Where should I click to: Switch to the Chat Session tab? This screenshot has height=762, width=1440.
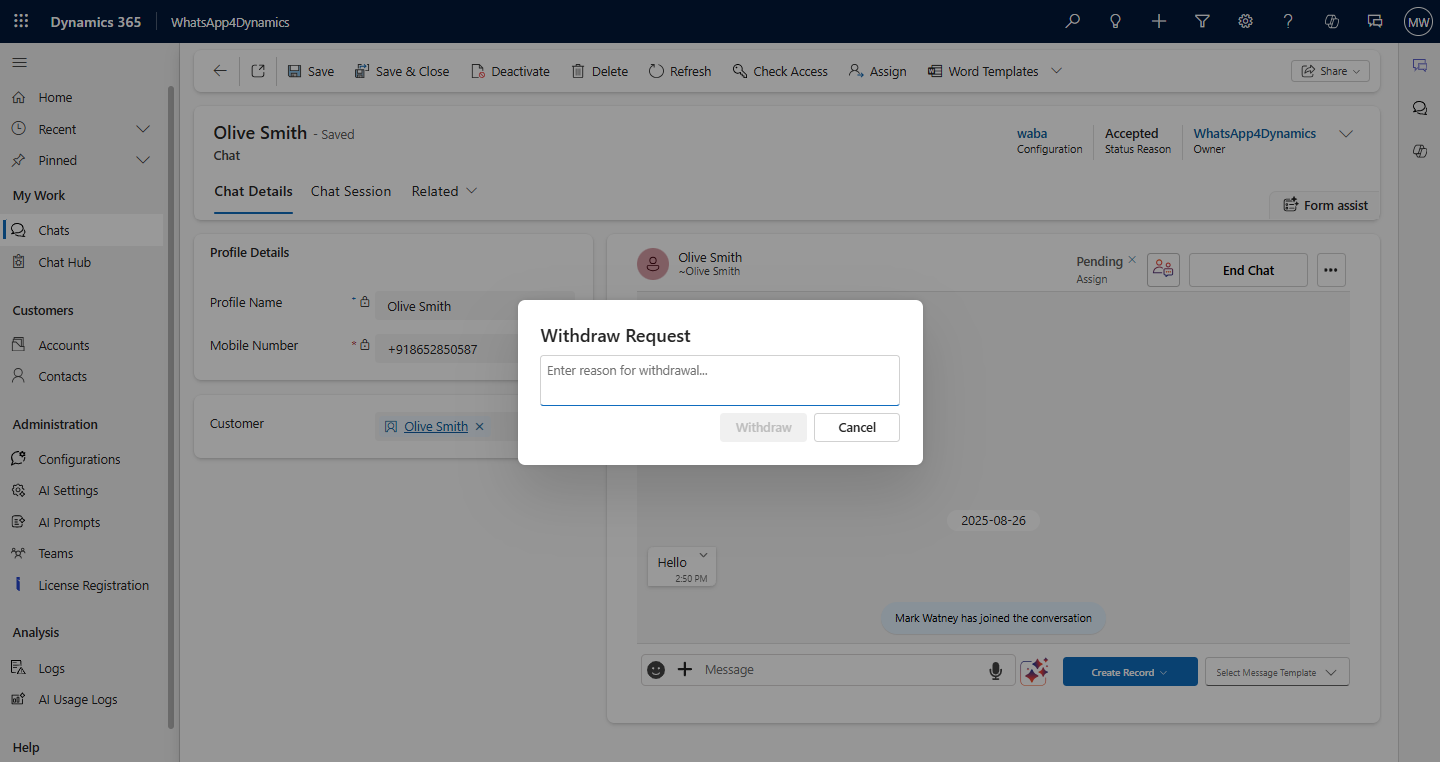pyautogui.click(x=351, y=191)
